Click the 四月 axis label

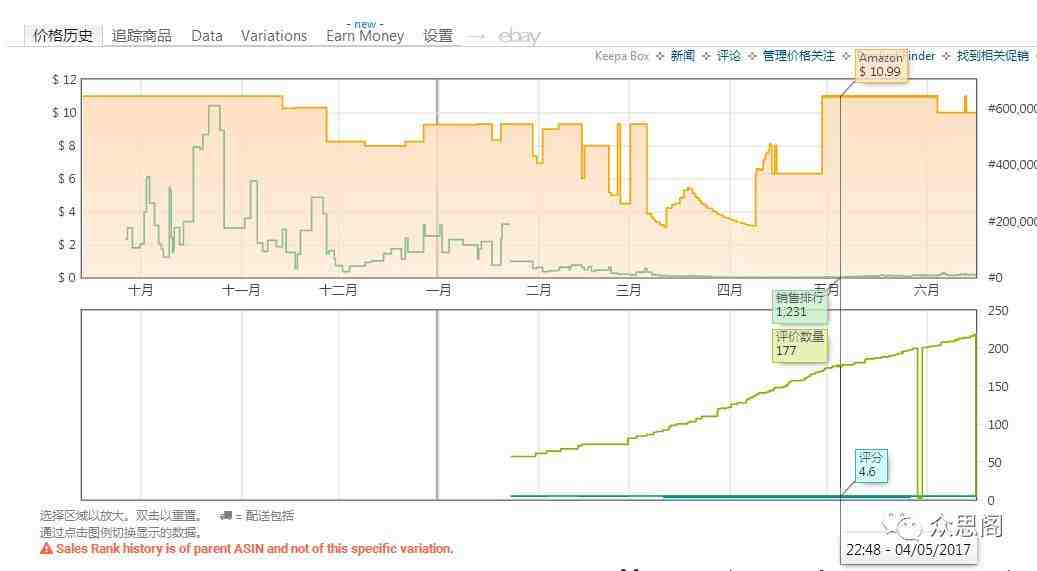(x=729, y=290)
